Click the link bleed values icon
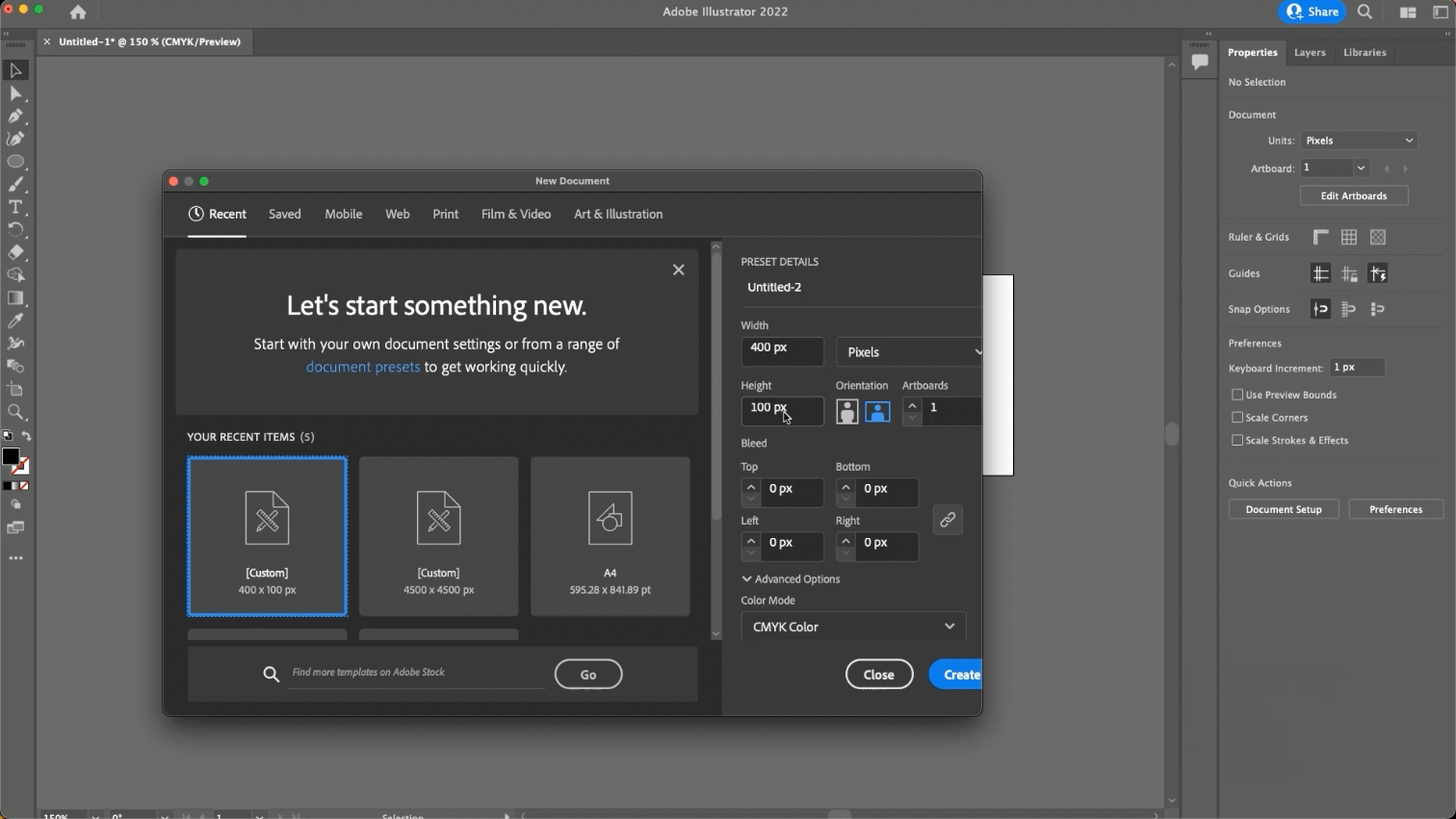Viewport: 1456px width, 819px height. tap(948, 520)
